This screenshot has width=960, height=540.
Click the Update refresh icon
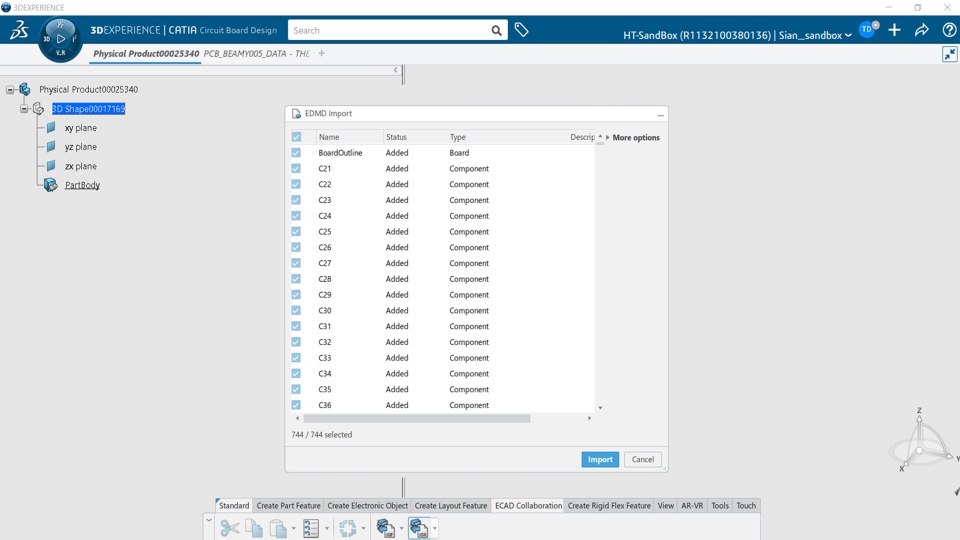[348, 528]
